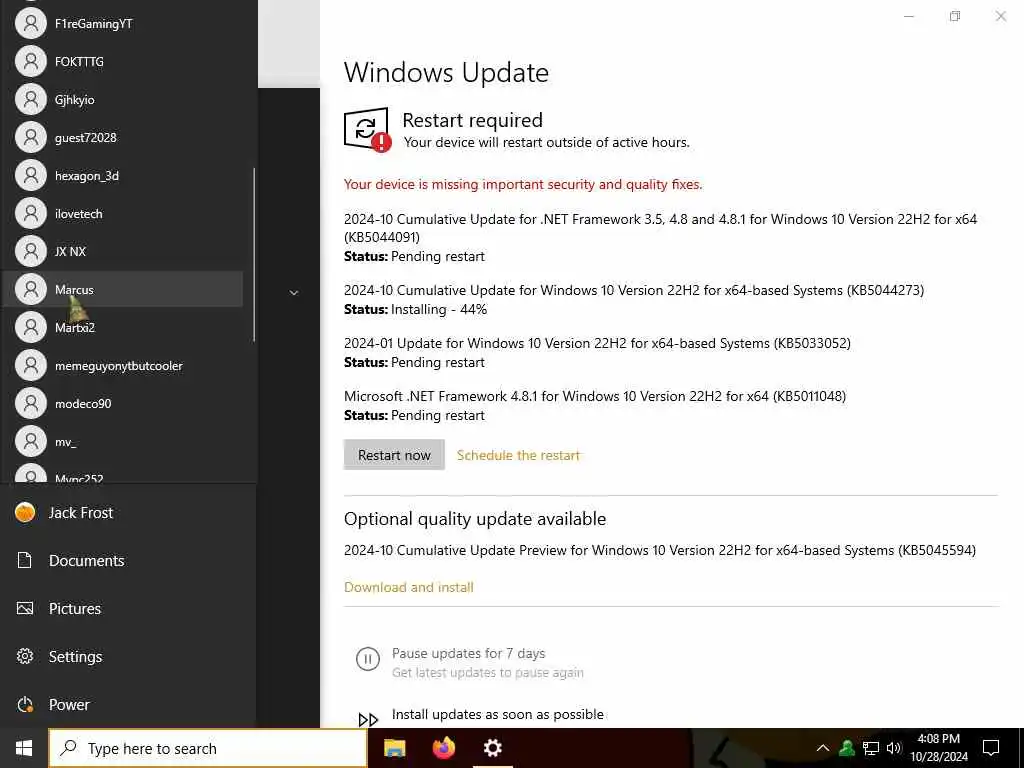
Task: Click the Martxi2 user avatar icon
Action: pos(31,327)
